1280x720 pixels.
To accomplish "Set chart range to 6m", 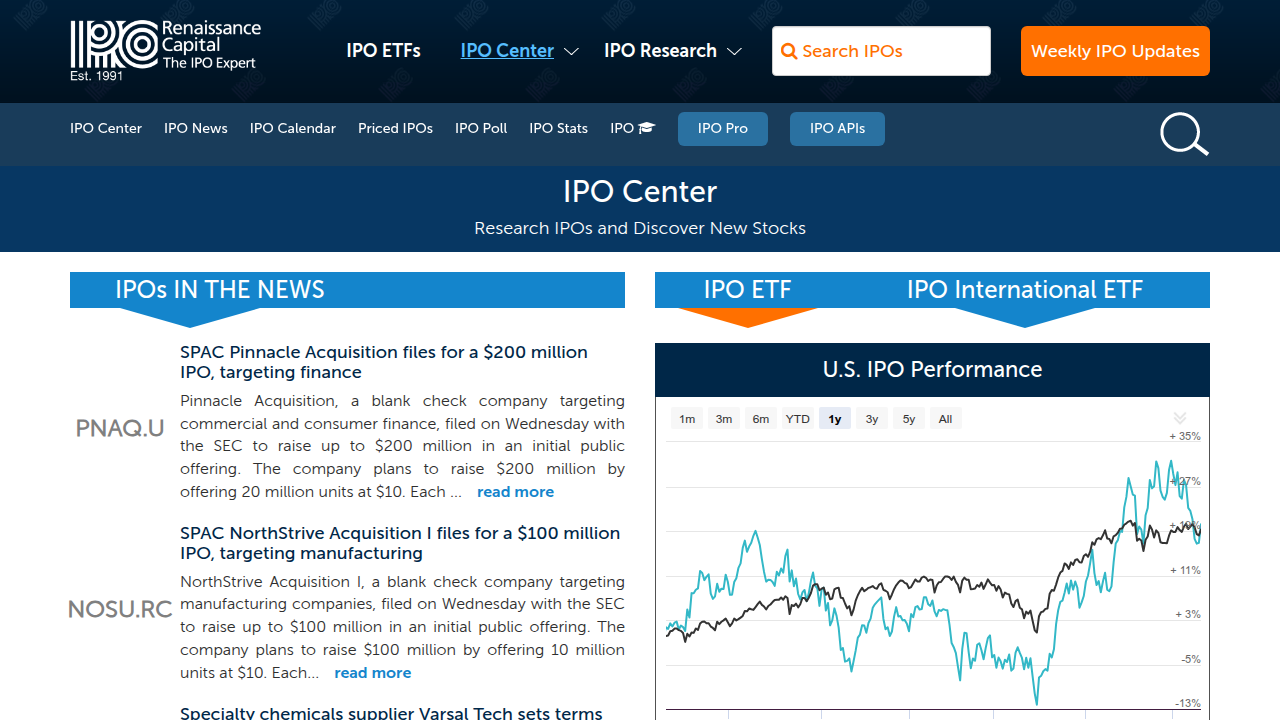I will (x=761, y=419).
